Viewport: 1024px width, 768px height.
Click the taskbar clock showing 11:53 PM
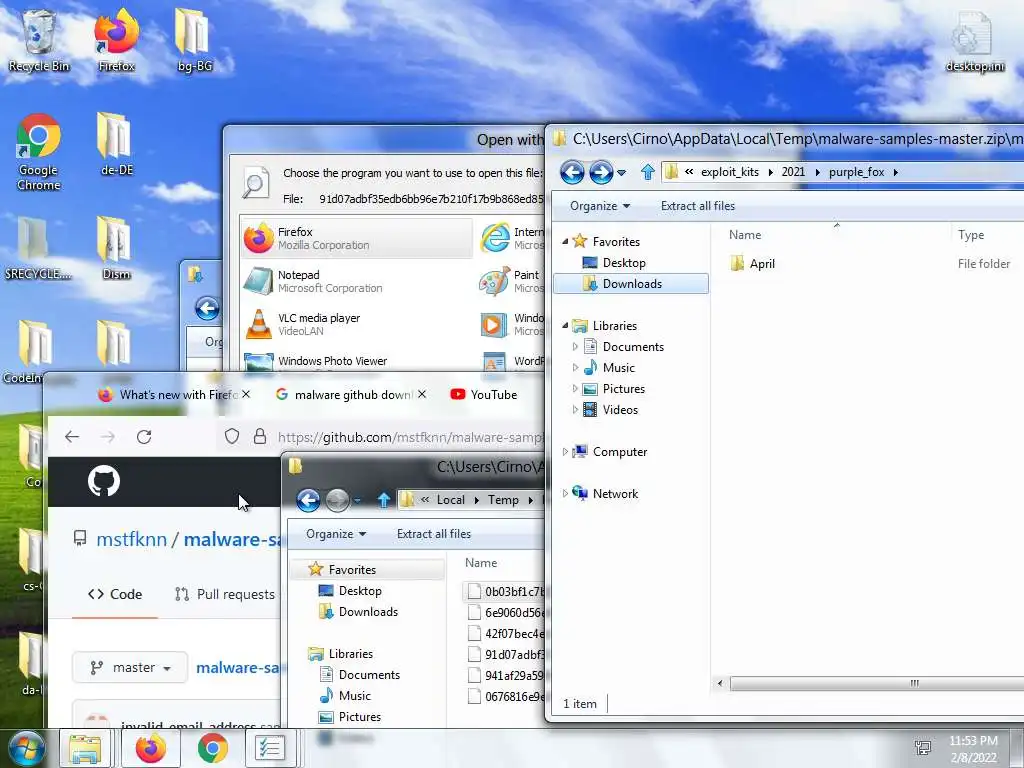click(x=973, y=749)
